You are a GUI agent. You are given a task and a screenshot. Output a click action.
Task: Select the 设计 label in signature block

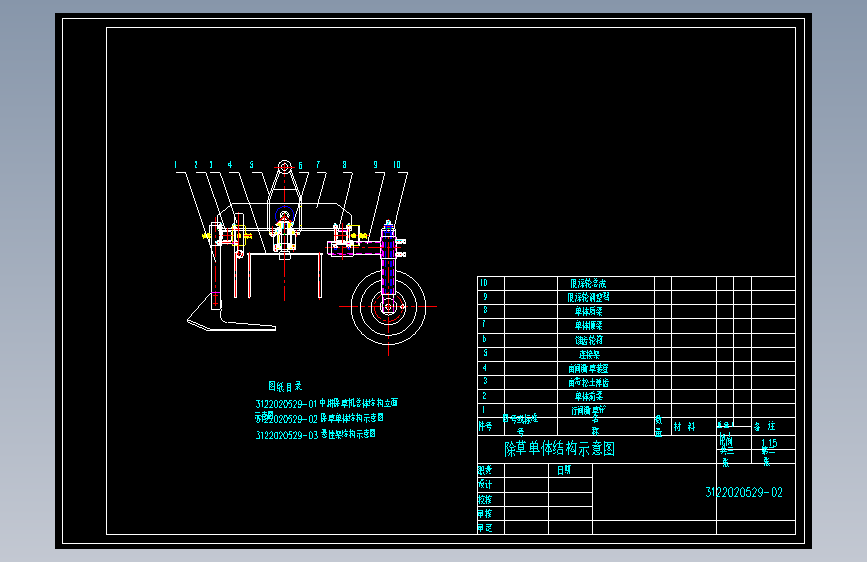[485, 485]
